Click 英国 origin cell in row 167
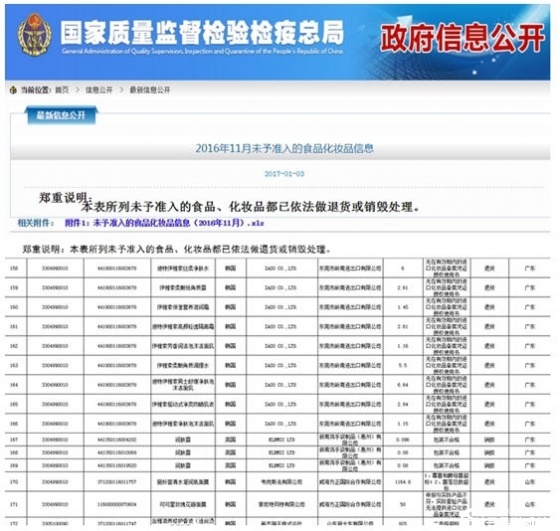The image size is (560, 531). coord(230,440)
